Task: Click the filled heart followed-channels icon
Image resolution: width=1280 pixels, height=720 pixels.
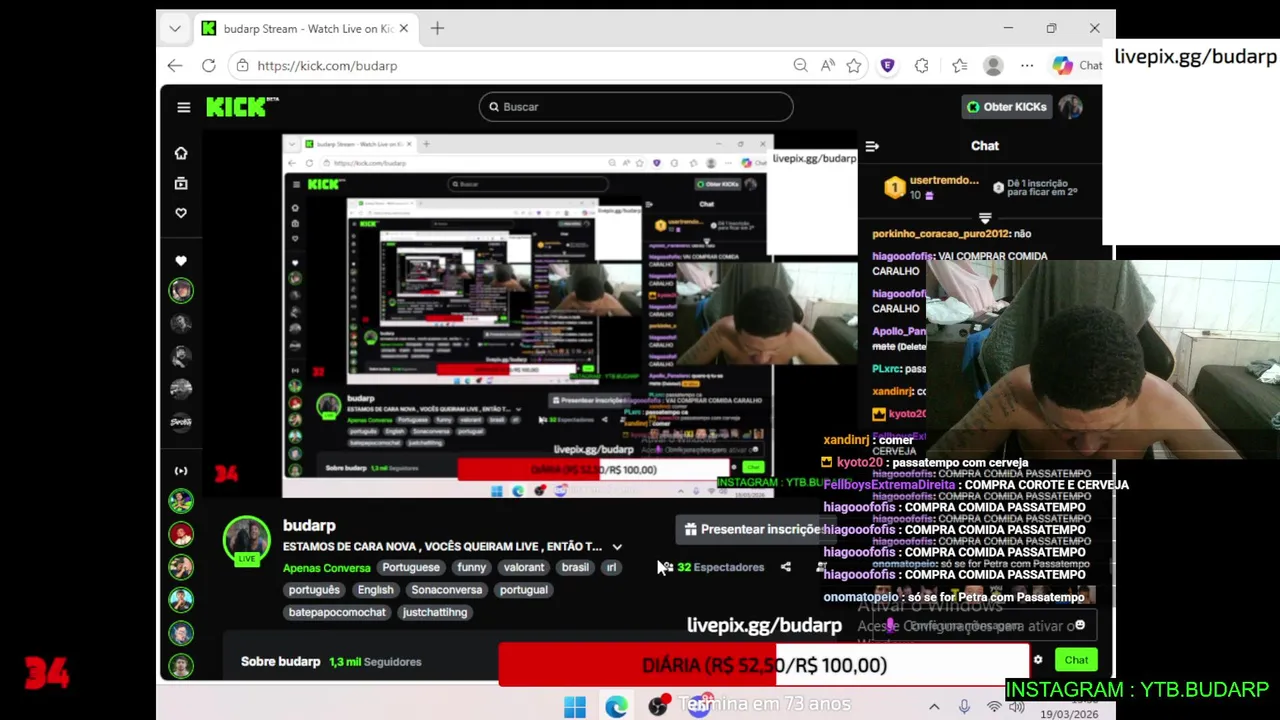Action: pos(181,261)
